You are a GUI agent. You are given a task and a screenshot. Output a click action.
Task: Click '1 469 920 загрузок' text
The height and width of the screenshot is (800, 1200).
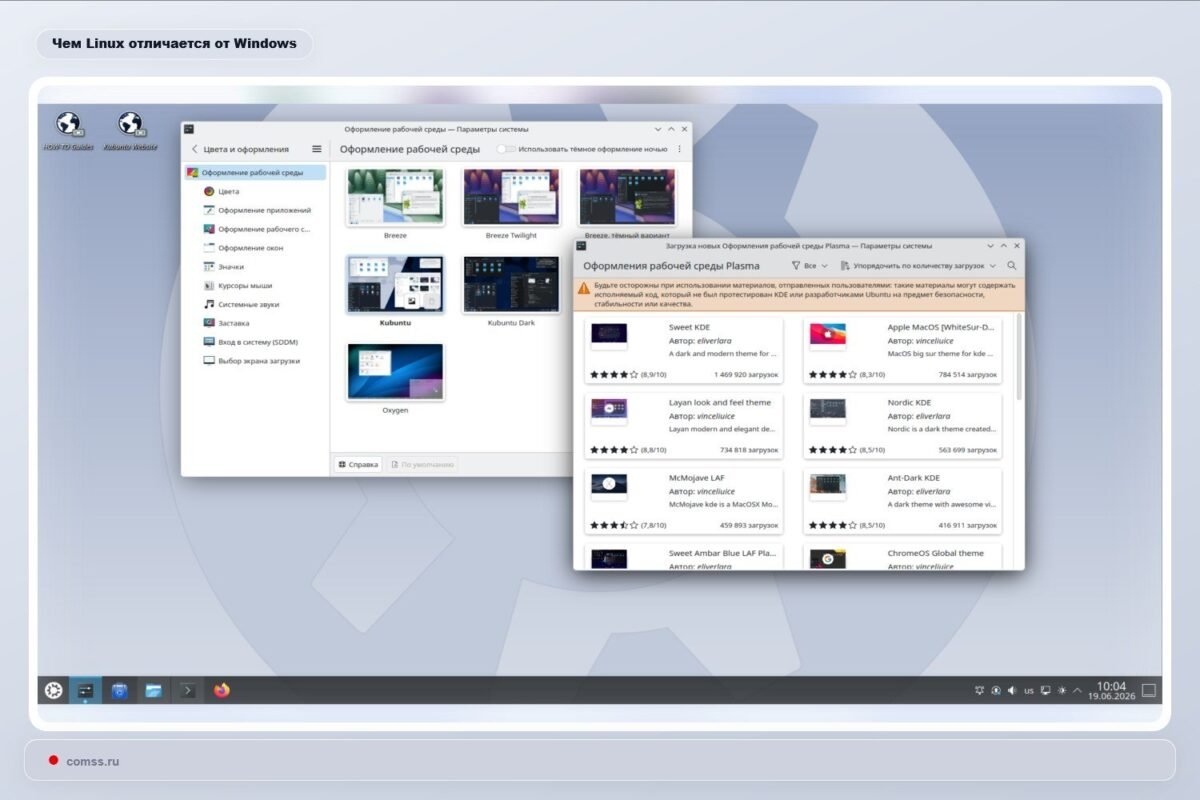tap(746, 375)
